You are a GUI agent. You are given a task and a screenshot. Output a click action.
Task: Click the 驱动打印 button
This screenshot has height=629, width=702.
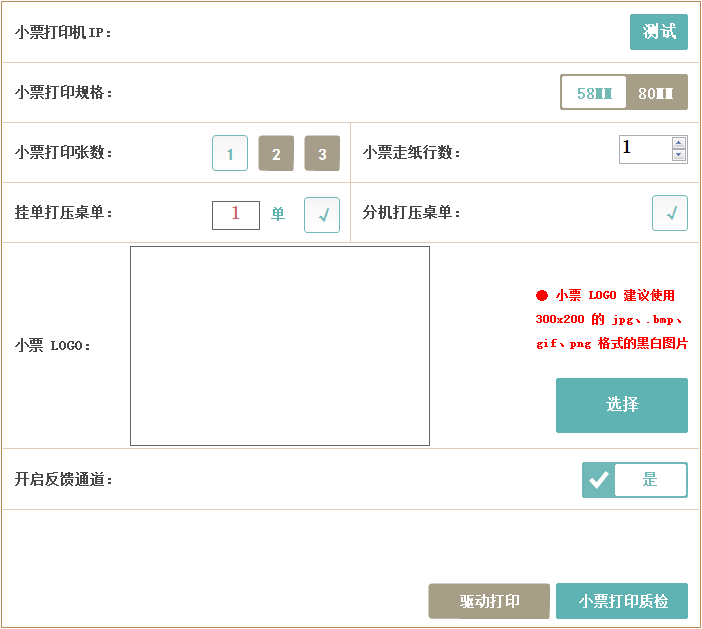click(489, 601)
